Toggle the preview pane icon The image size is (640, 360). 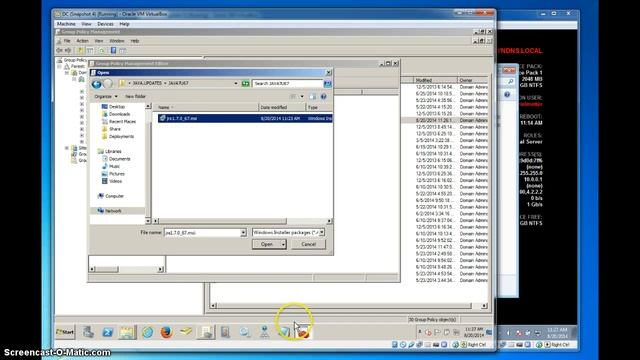click(x=312, y=97)
